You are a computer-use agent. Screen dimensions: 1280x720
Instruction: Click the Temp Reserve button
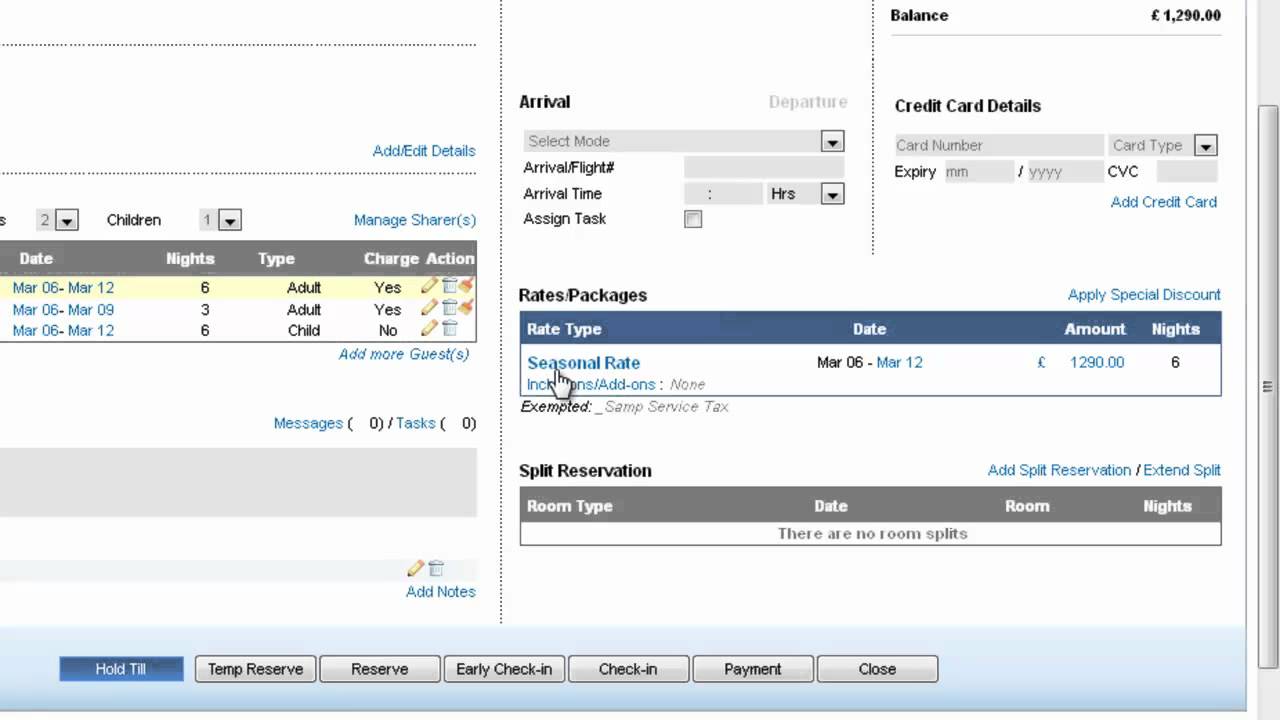(255, 669)
